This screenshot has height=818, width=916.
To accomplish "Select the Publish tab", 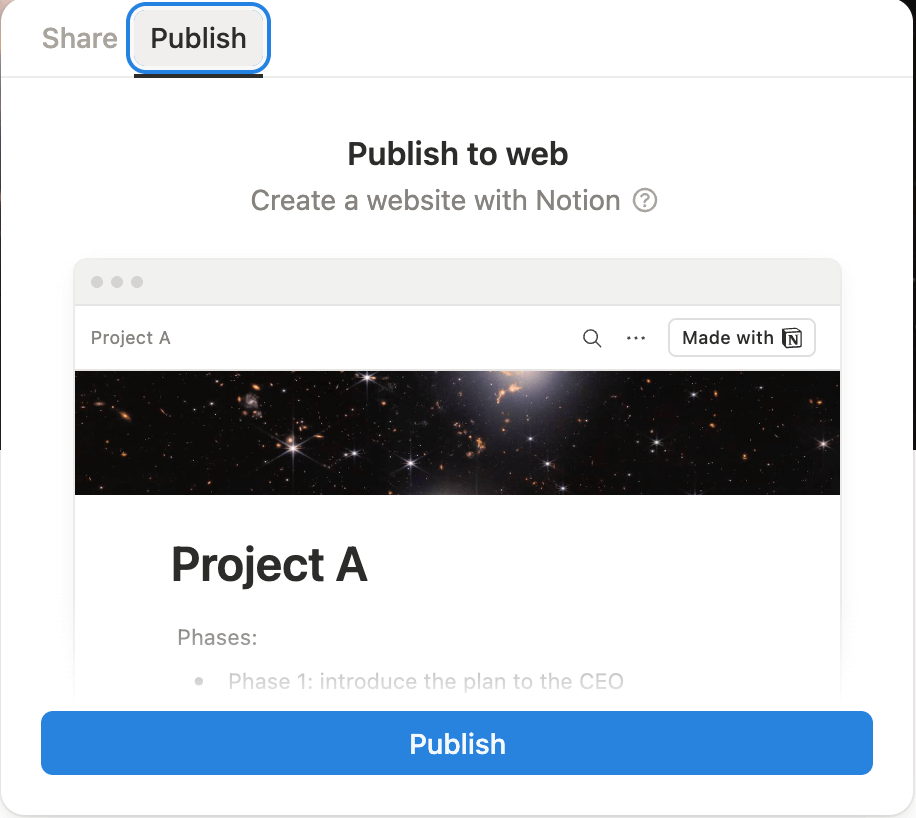I will (197, 38).
